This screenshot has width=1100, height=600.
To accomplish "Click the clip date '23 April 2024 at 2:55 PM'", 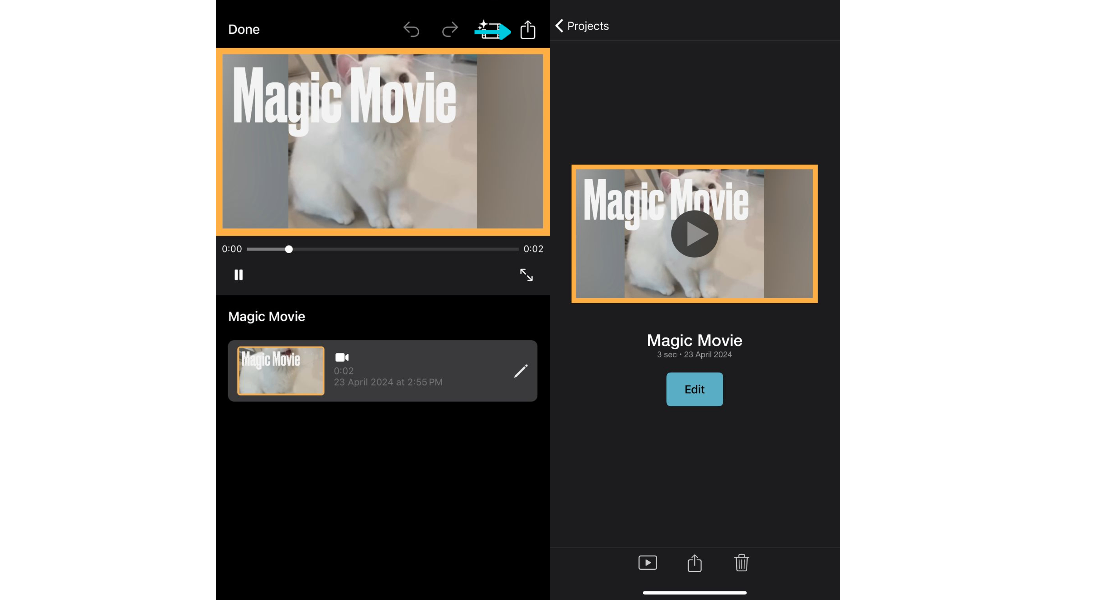I will point(388,382).
